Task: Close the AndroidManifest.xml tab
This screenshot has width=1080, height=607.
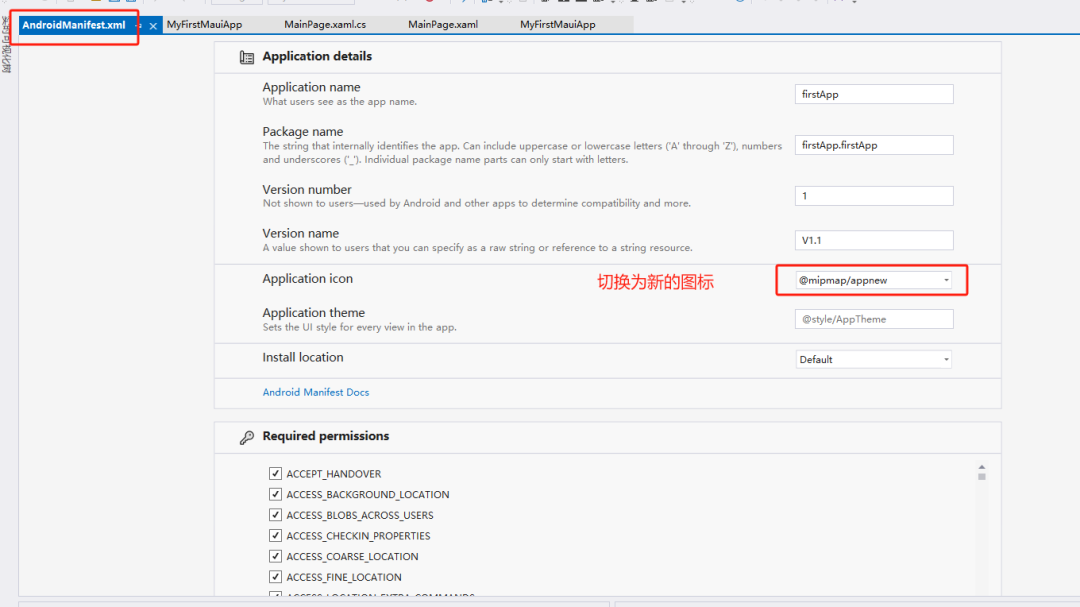Action: (x=153, y=26)
